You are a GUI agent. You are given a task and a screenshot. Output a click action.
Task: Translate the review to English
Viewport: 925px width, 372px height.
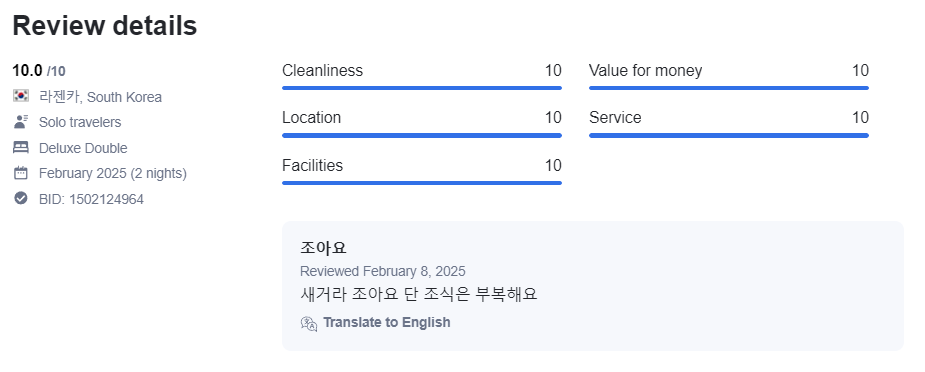(x=386, y=322)
